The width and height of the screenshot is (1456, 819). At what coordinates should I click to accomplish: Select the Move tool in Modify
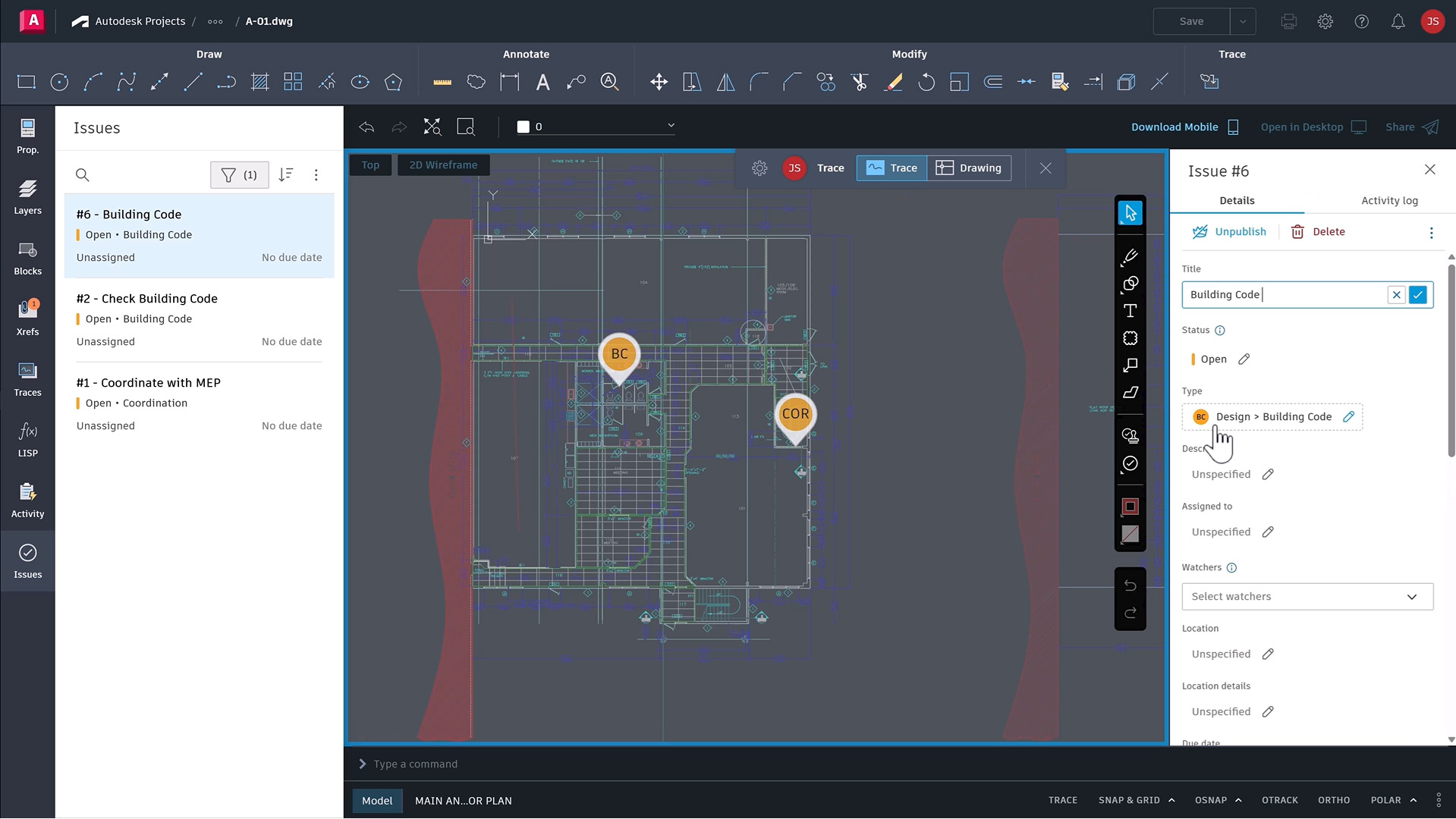coord(659,82)
